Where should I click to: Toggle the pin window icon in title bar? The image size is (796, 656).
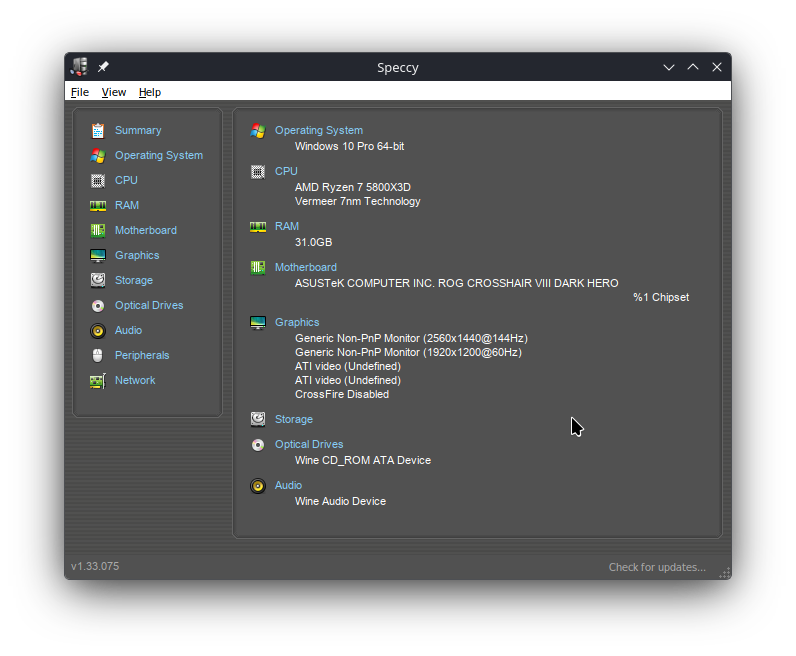point(104,67)
